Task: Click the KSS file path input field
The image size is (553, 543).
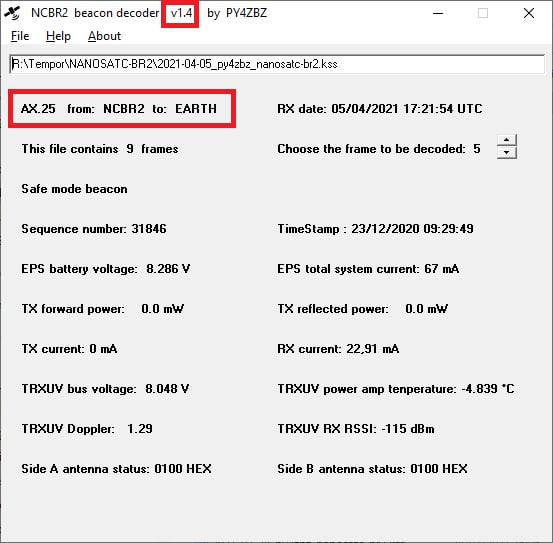Action: 277,64
